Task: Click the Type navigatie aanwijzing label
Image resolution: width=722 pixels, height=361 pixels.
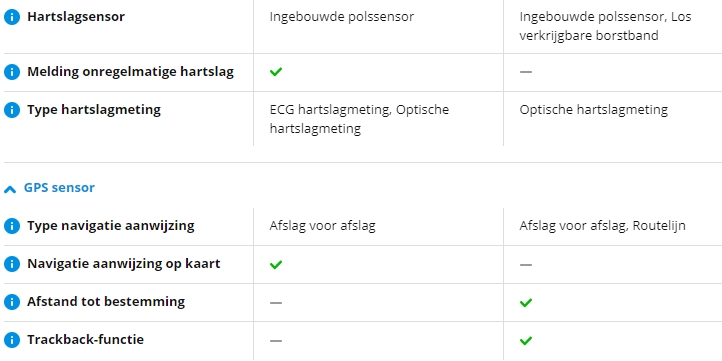Action: tap(111, 226)
